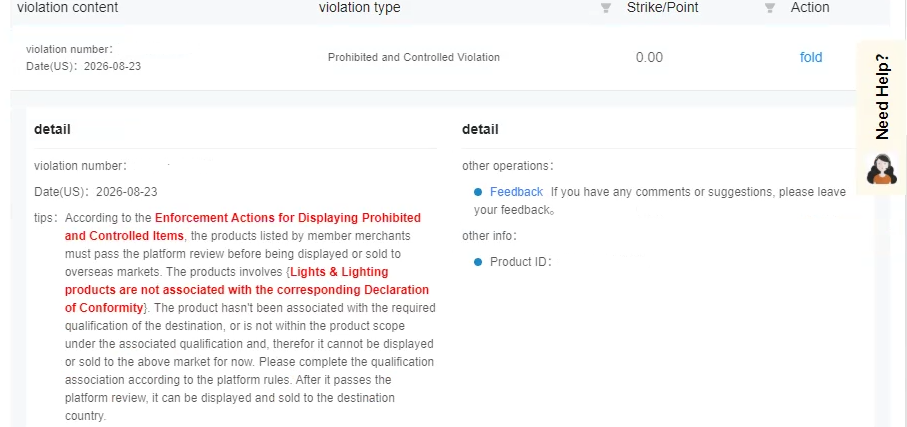Click the violation number label in details
The height and width of the screenshot is (427, 907).
click(x=80, y=166)
